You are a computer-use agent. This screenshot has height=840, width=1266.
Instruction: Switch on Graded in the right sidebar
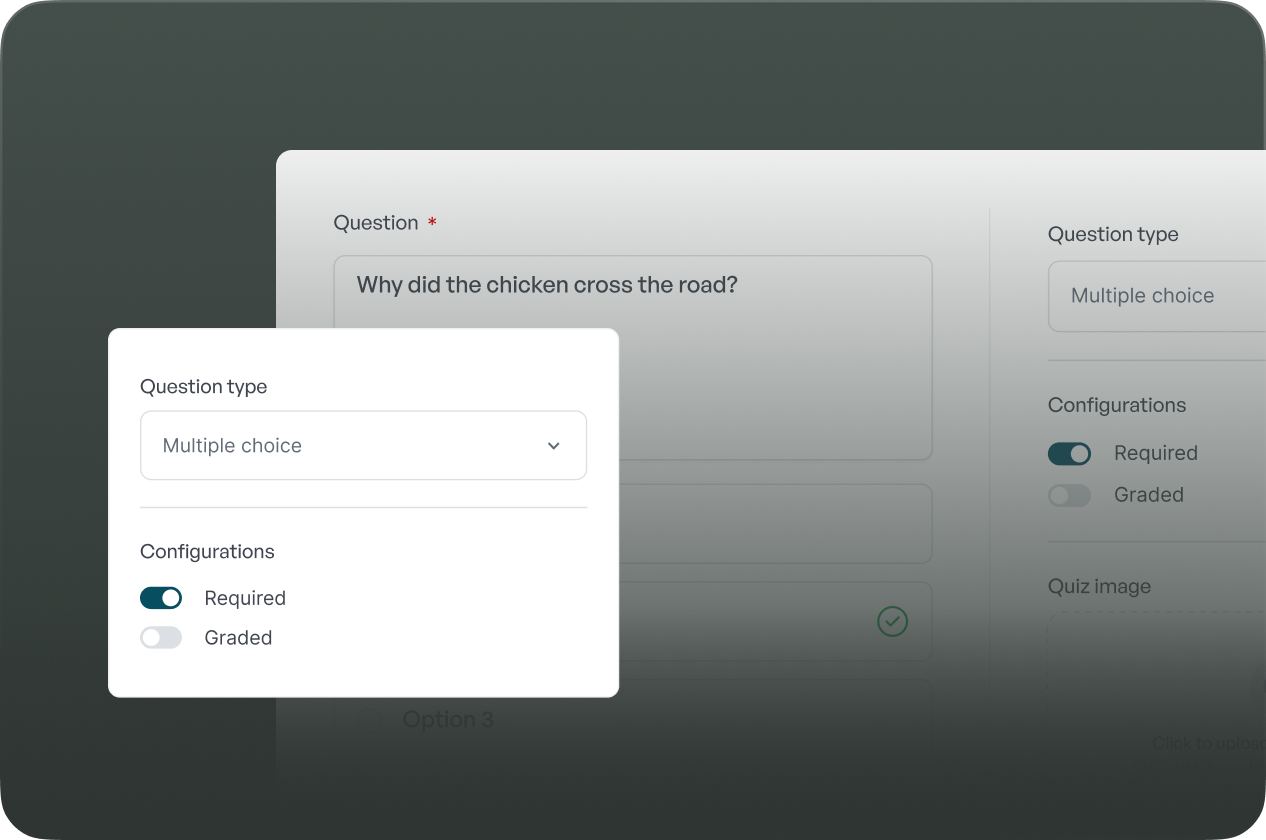click(1069, 495)
